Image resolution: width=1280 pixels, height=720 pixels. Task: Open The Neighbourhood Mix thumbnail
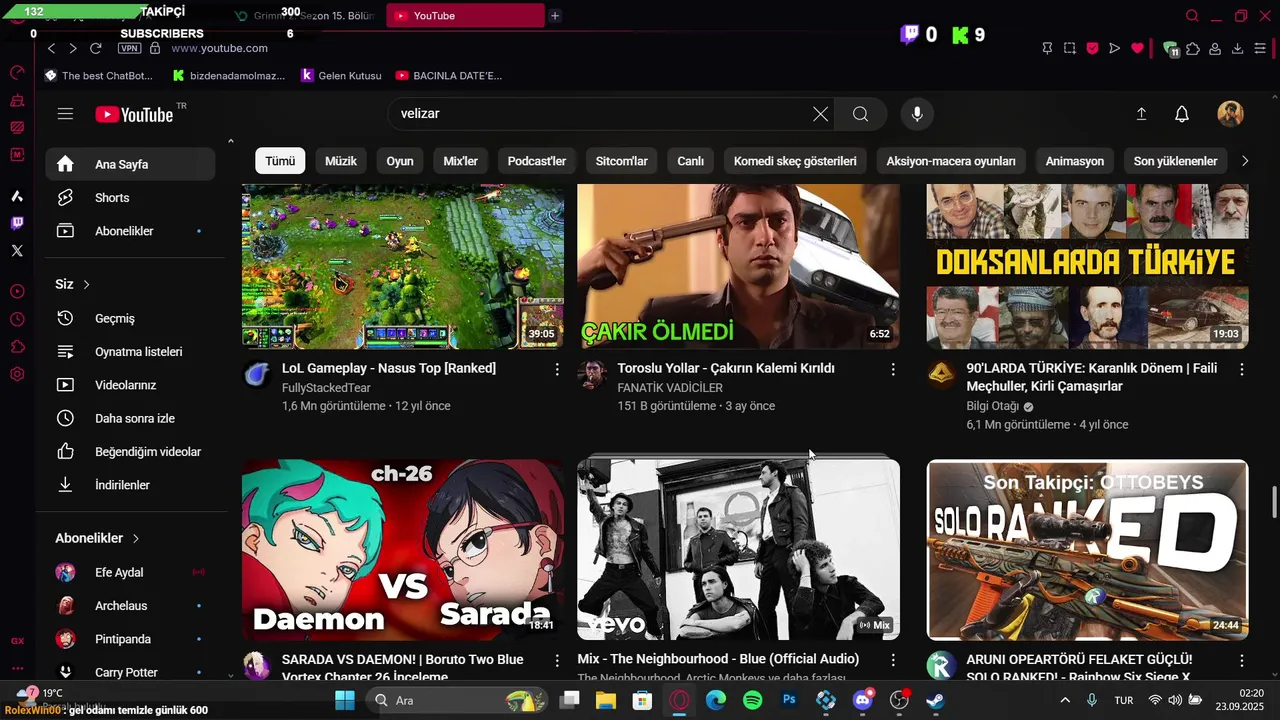tap(738, 549)
